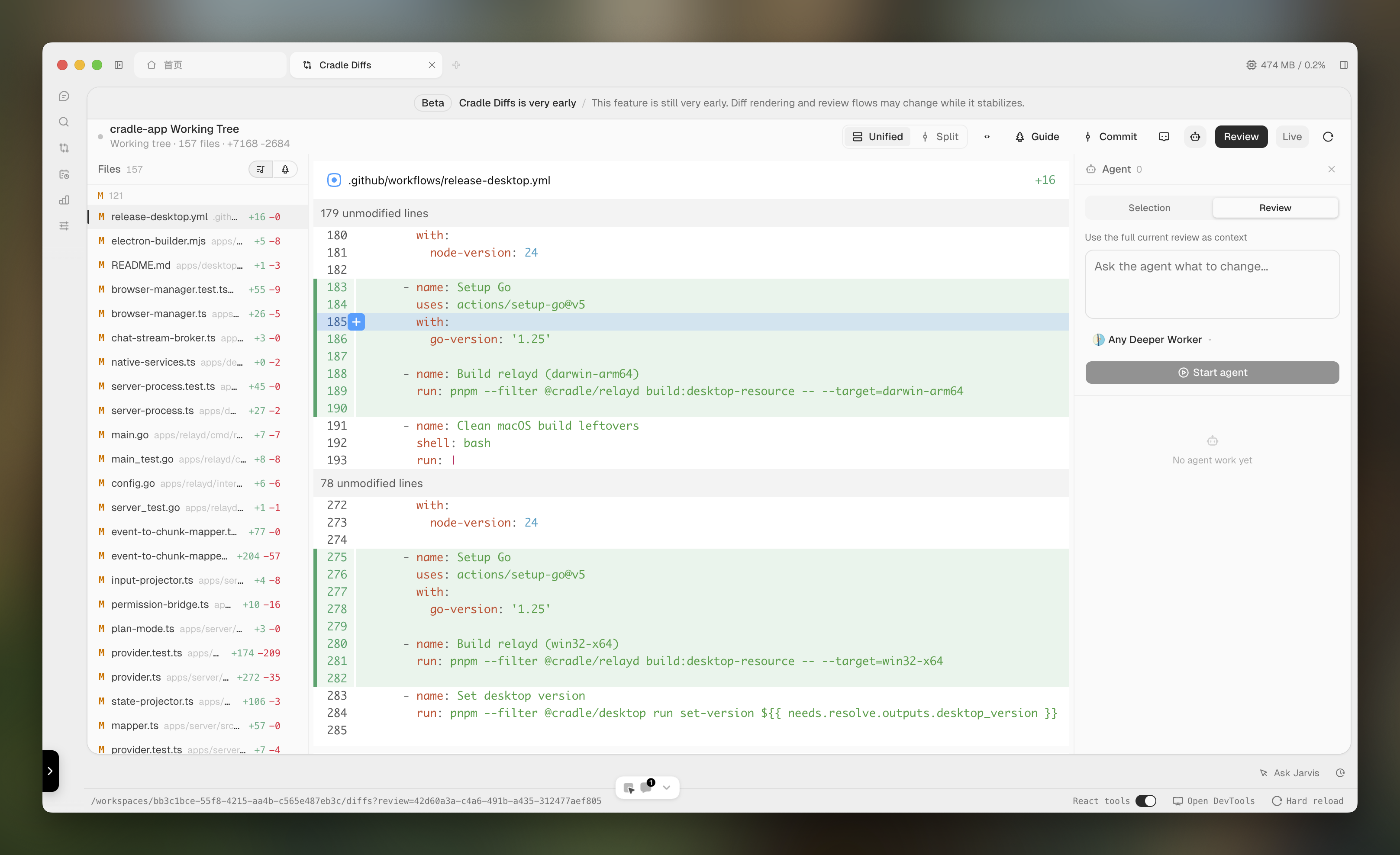Viewport: 1400px width, 855px height.
Task: Open the chat icon in left sidebar
Action: (x=64, y=96)
